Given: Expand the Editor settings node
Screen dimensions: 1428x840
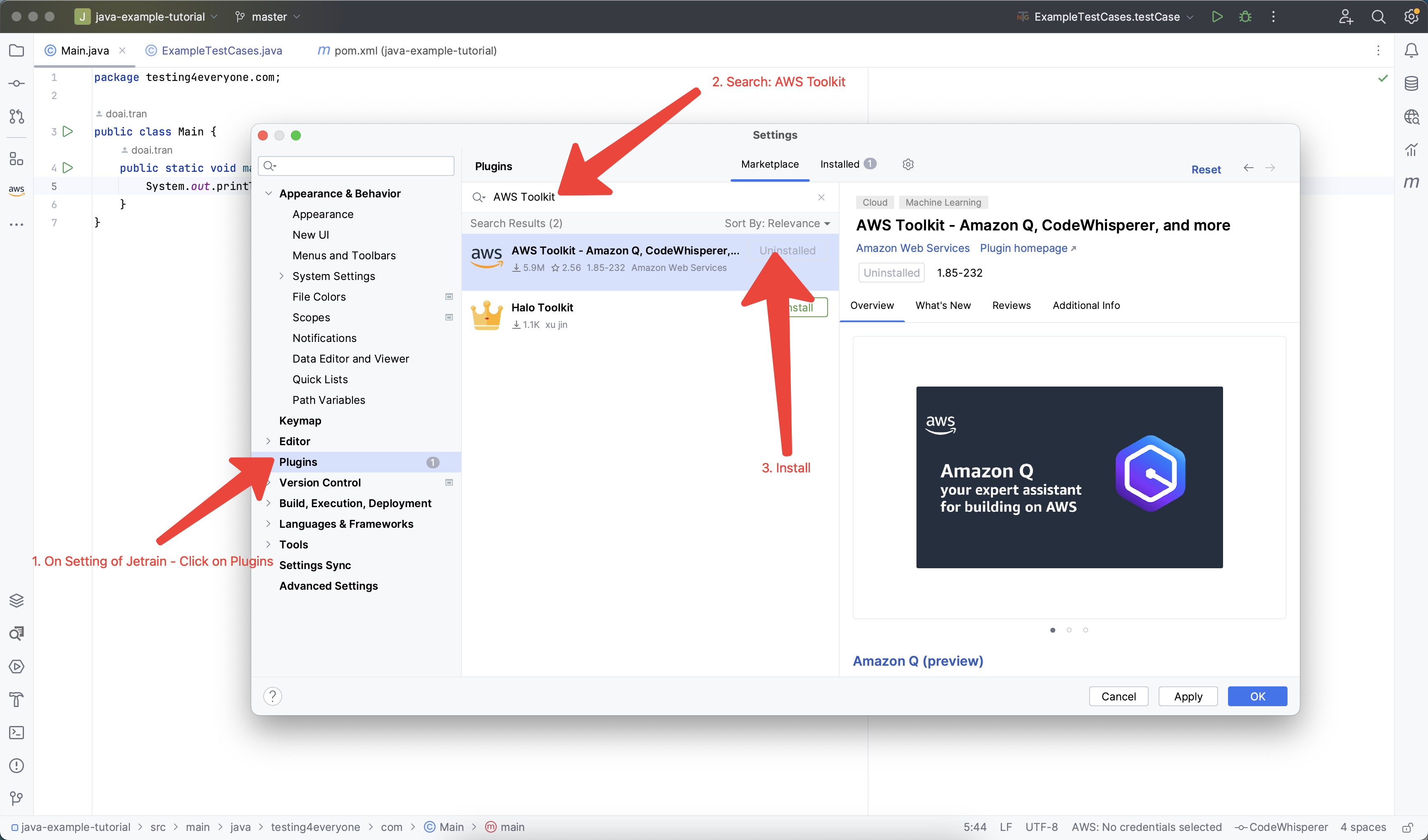Looking at the screenshot, I should 268,441.
